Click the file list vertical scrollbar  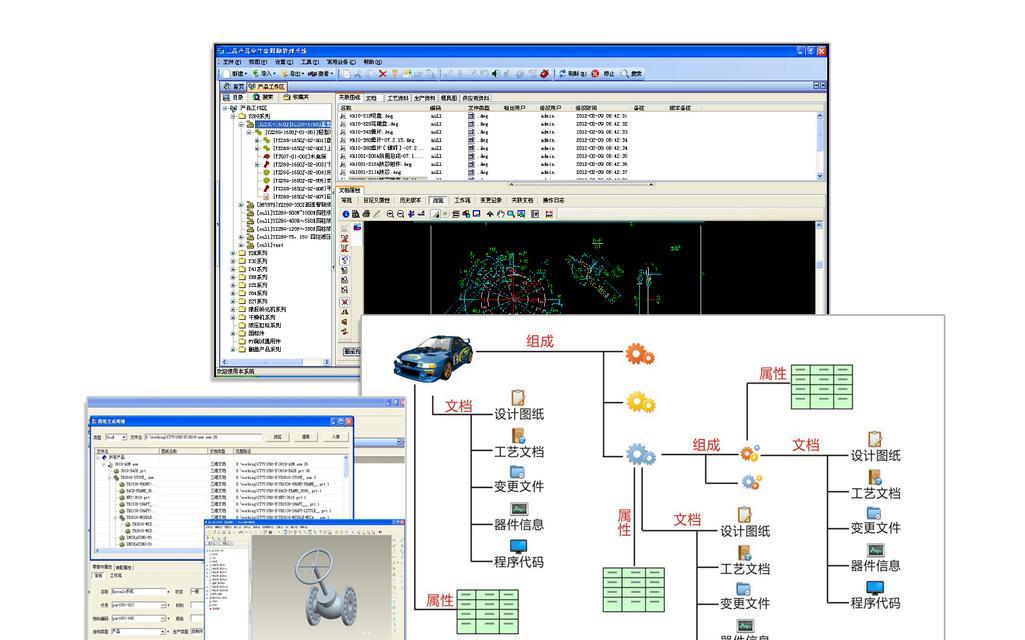pyautogui.click(x=820, y=145)
